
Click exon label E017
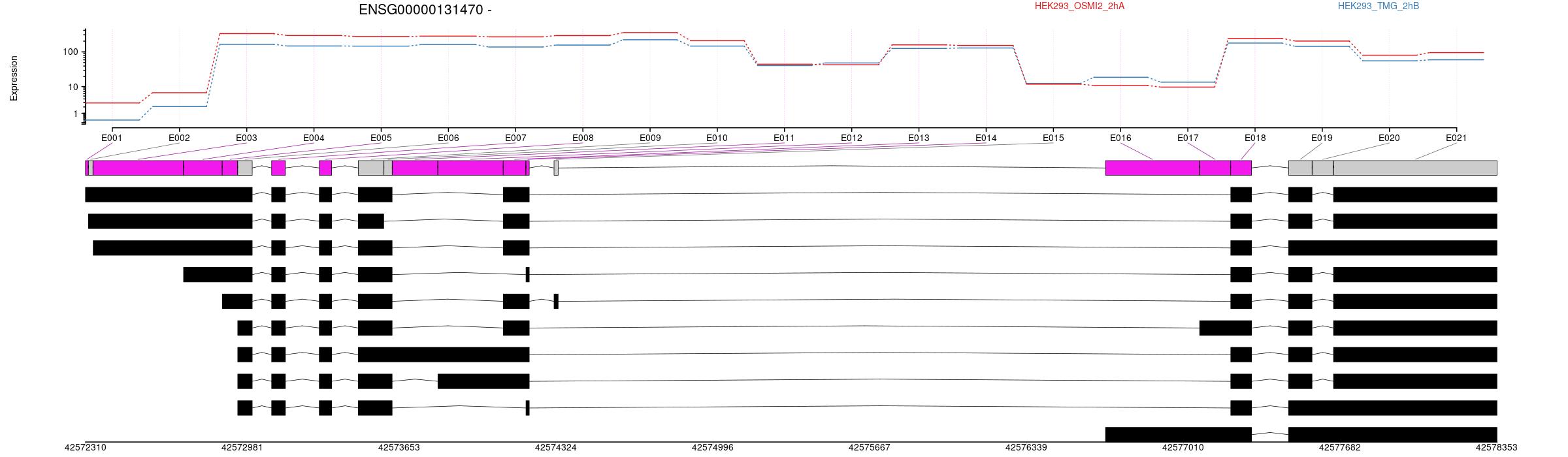pyautogui.click(x=1188, y=138)
